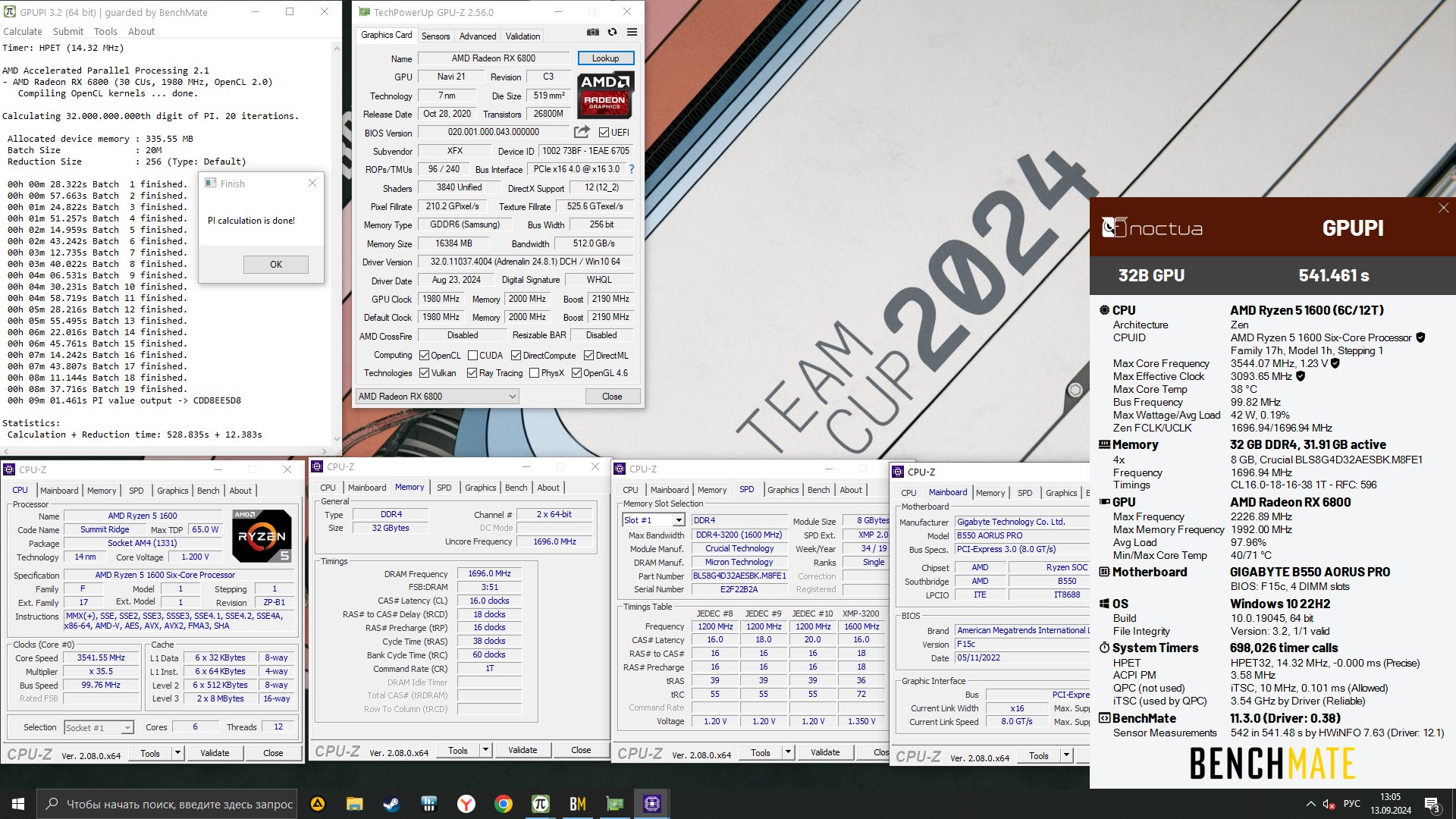Click the Close button in GPU-Z
1456x819 pixels.
[612, 396]
